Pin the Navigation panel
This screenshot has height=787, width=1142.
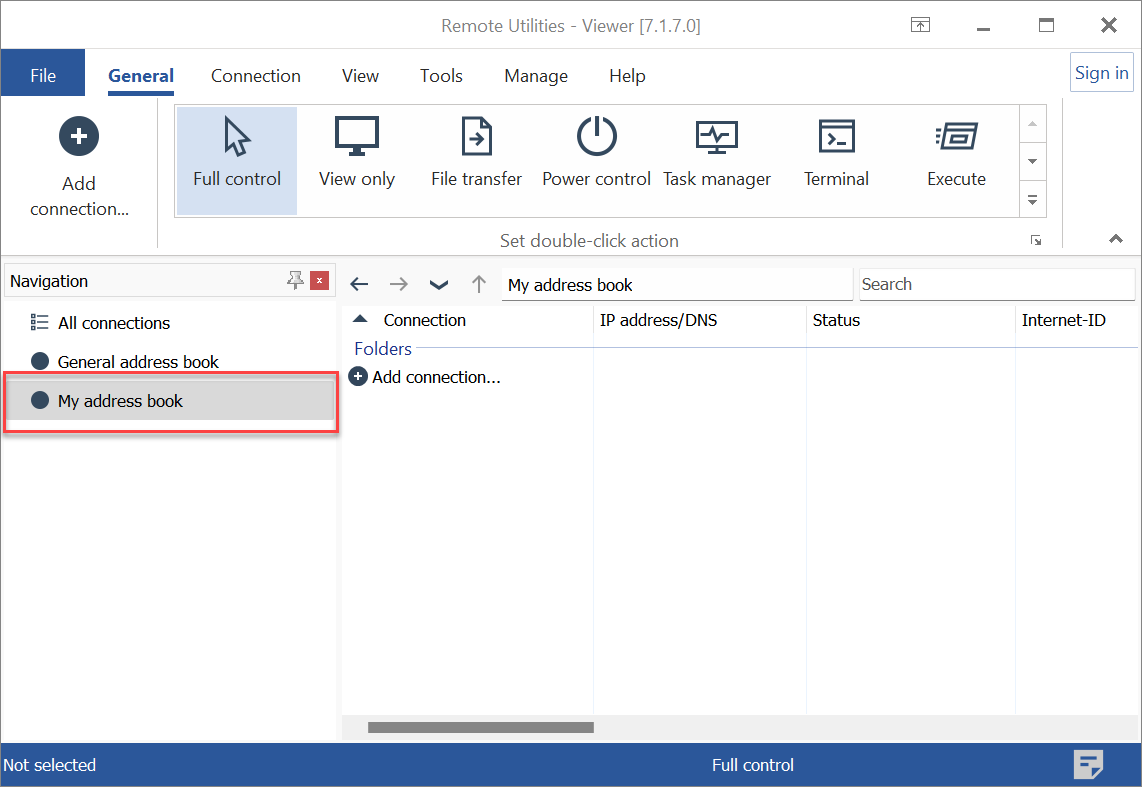295,281
